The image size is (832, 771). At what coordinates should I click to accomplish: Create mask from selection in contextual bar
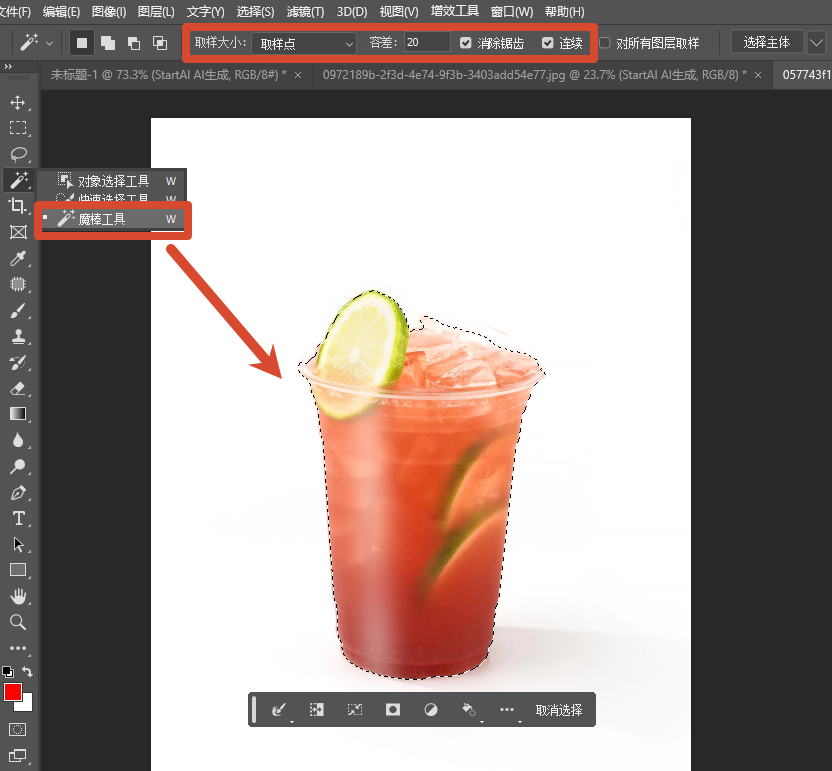click(393, 709)
